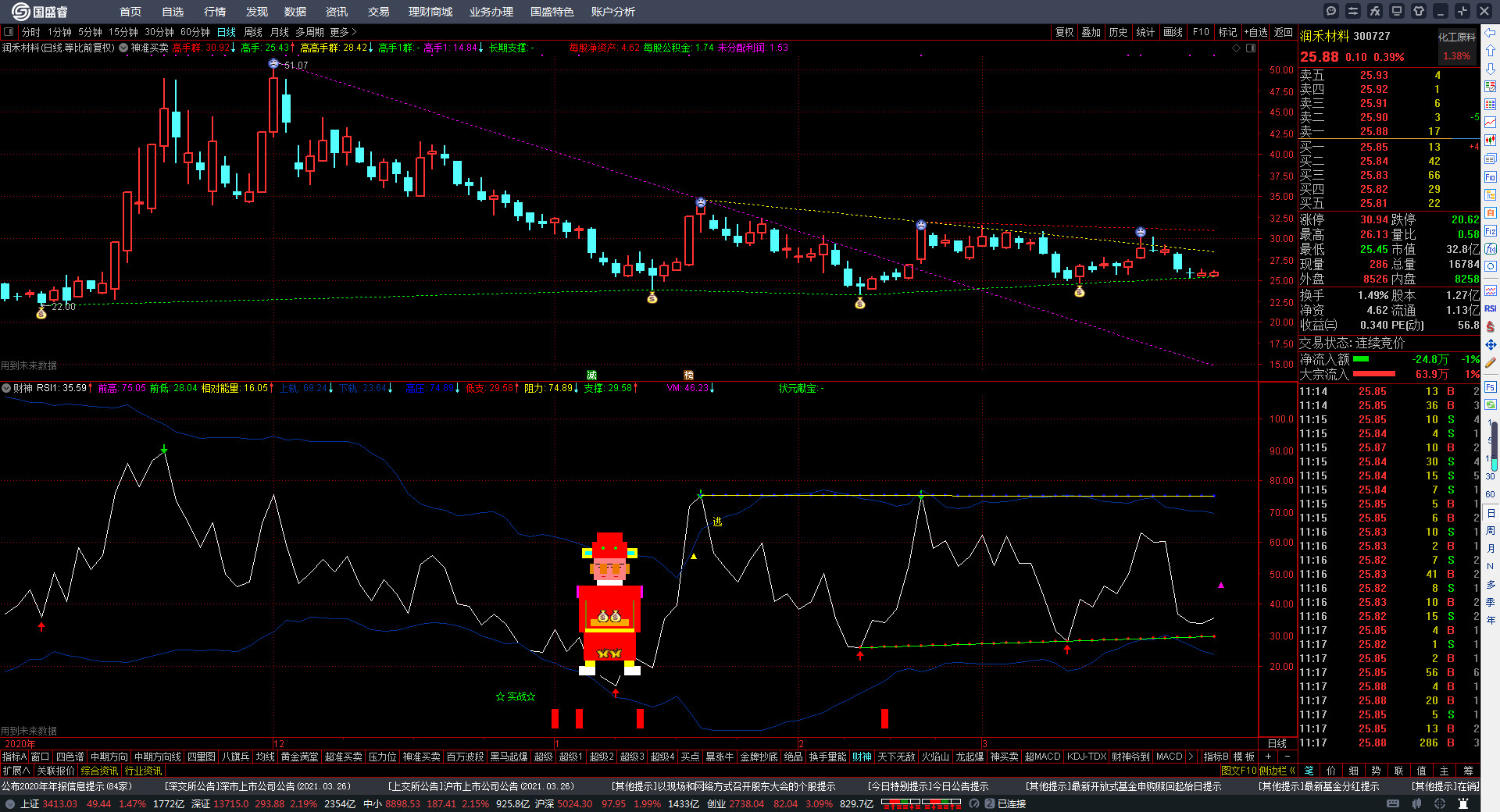1500x812 pixels.
Task: Open the 账户分析 menu
Action: pos(613,12)
